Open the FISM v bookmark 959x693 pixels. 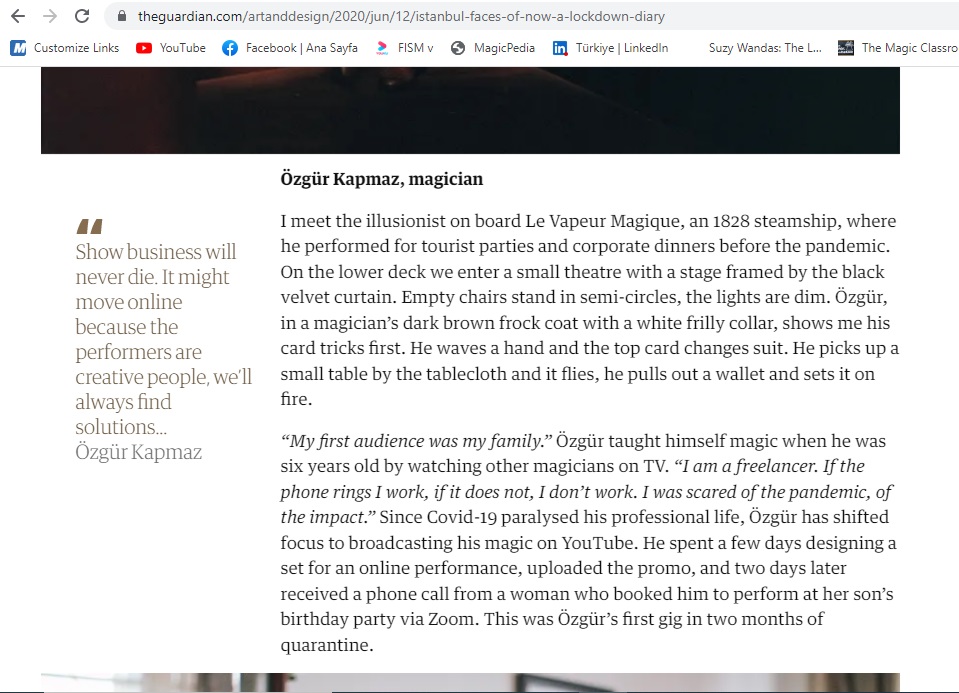[x=405, y=48]
